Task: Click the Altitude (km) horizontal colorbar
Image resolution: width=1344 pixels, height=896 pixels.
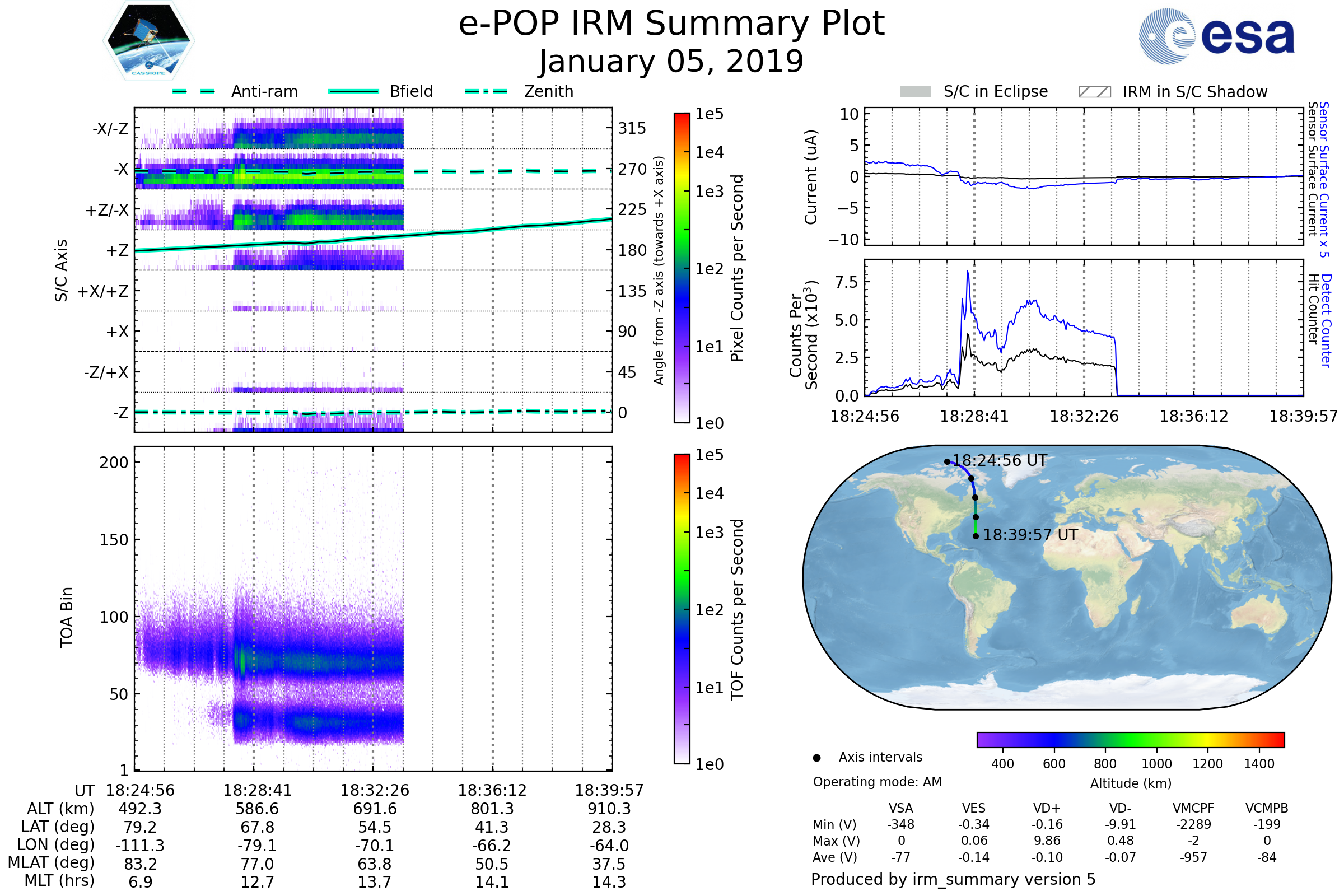Action: pos(1131,740)
